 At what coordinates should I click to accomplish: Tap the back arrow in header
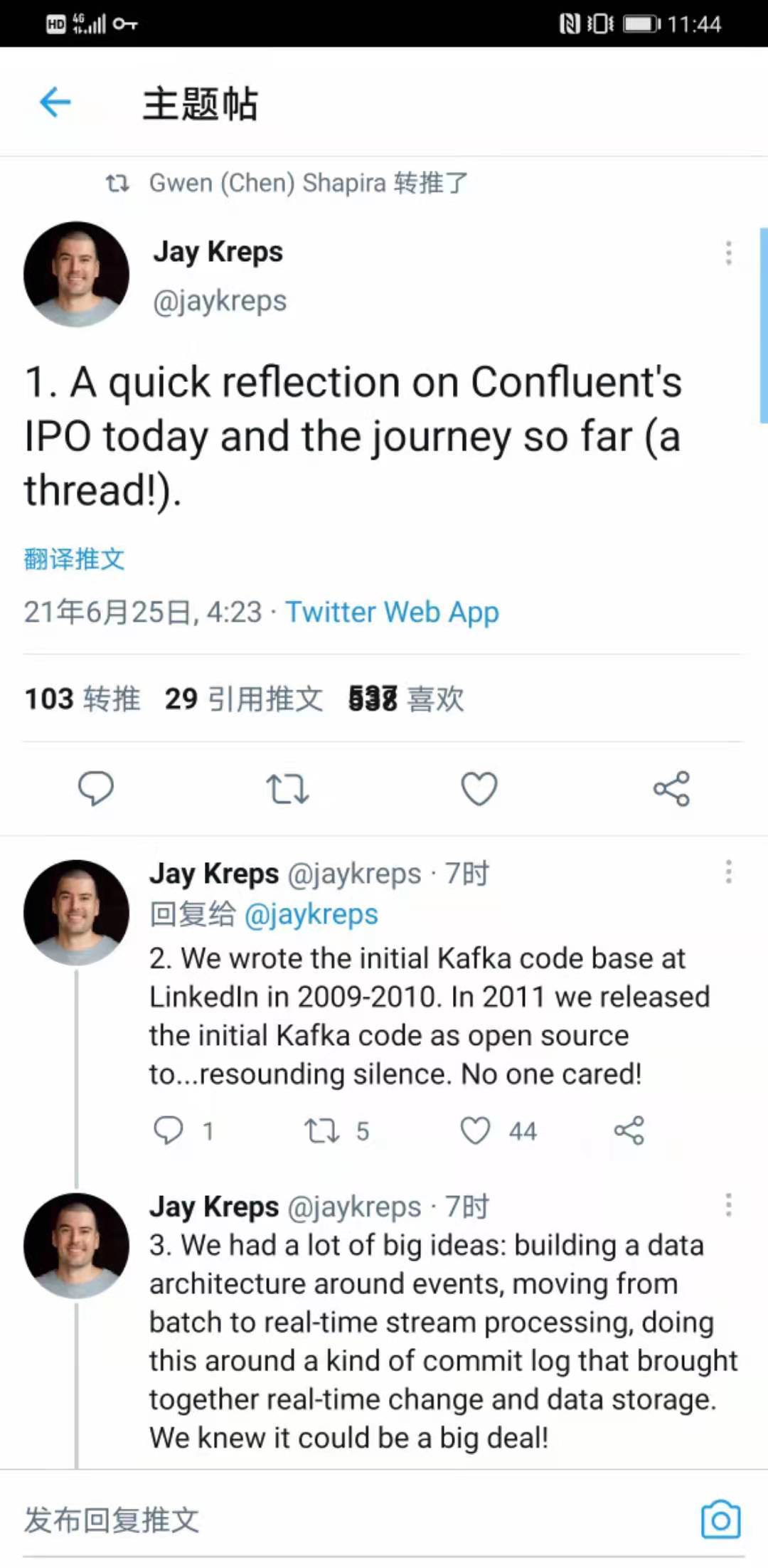[x=55, y=102]
